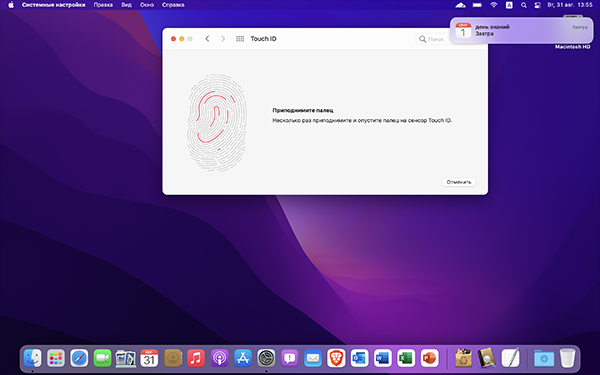Launch Brave browser from the Dock
600x375 pixels.
pyautogui.click(x=336, y=359)
